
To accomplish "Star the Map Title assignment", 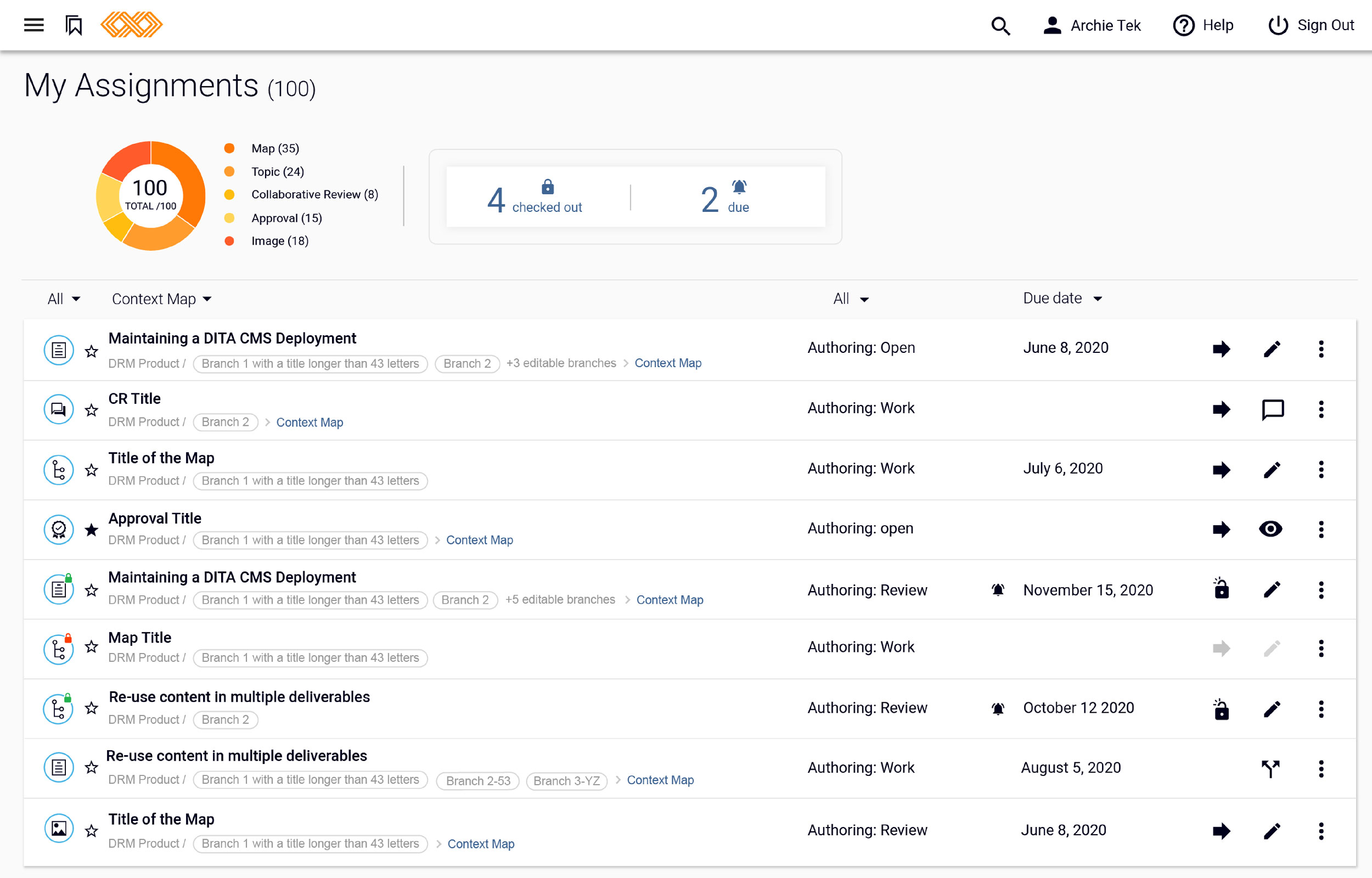I will click(91, 646).
